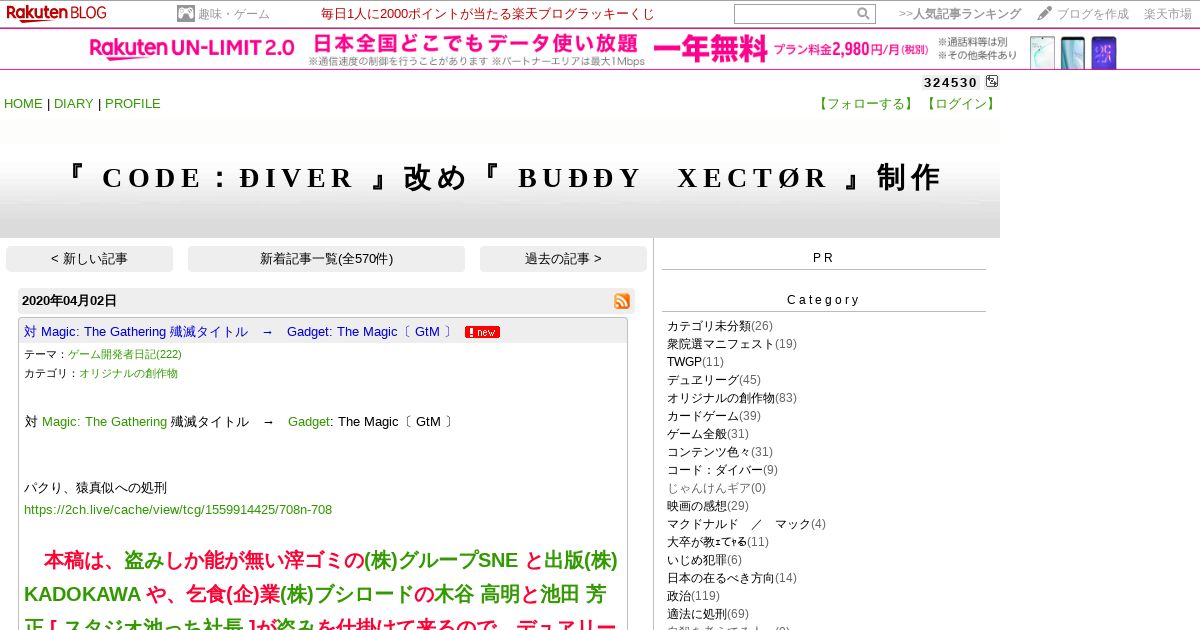Click the green Magic: The Gathering body link

pos(104,422)
